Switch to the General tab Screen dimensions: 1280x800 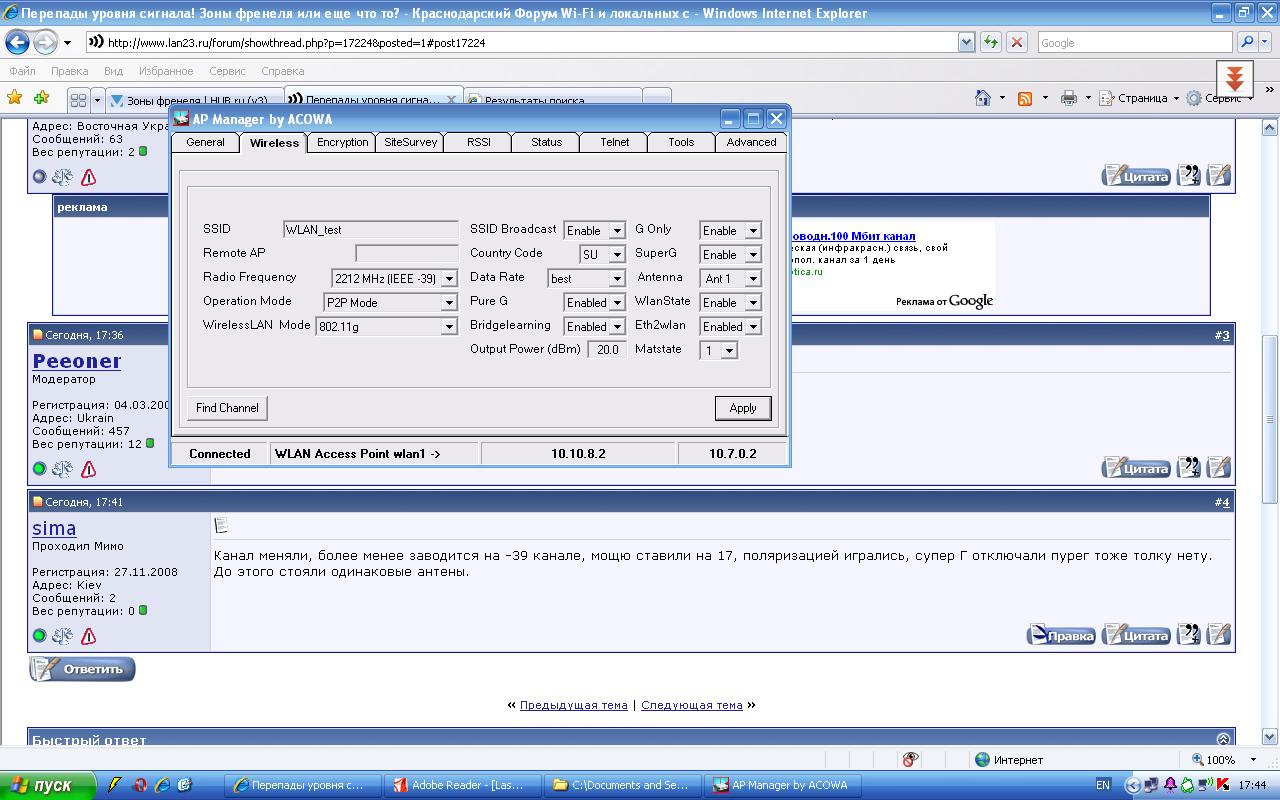click(x=205, y=142)
